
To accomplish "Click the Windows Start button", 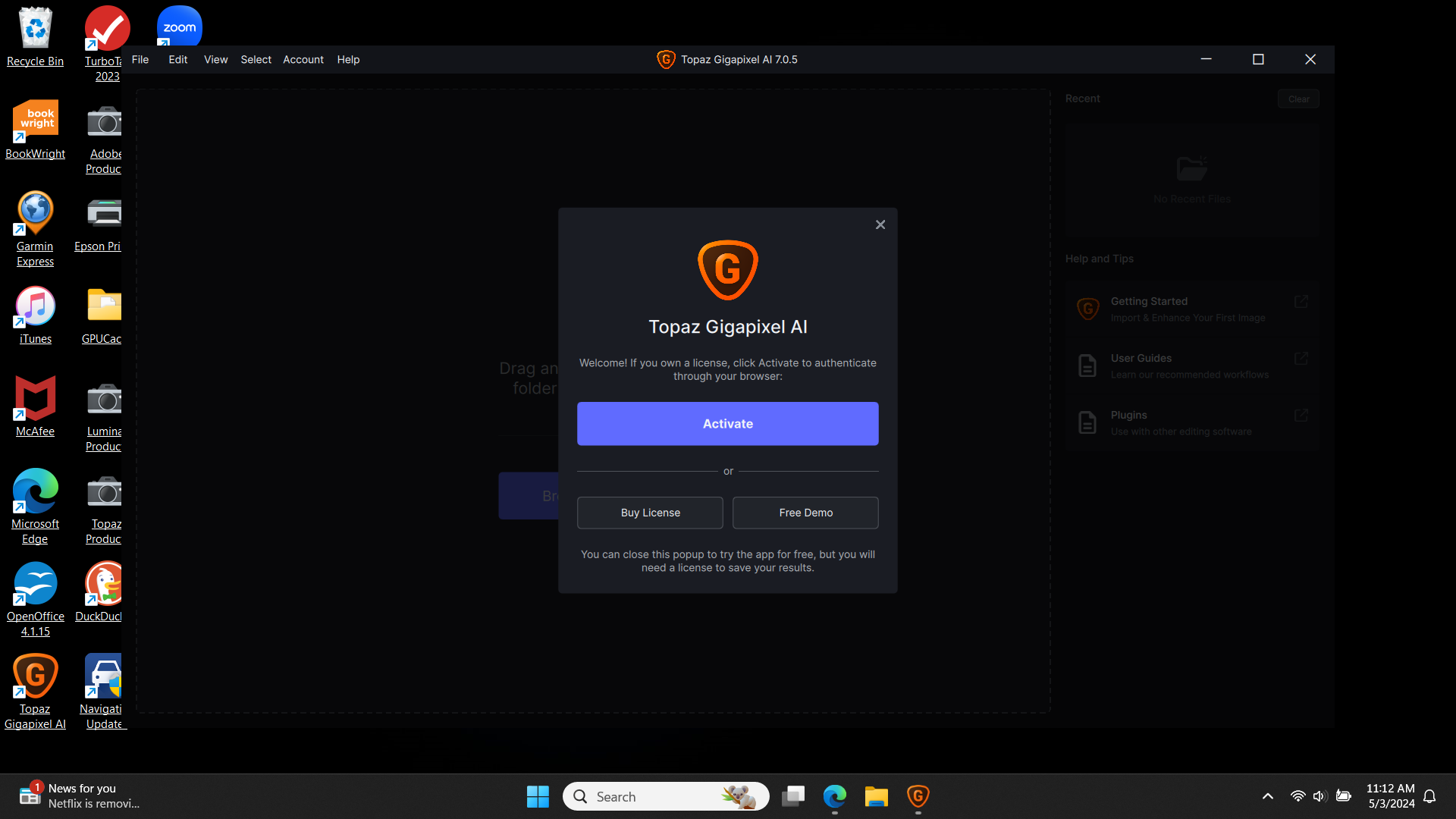I will [x=538, y=796].
